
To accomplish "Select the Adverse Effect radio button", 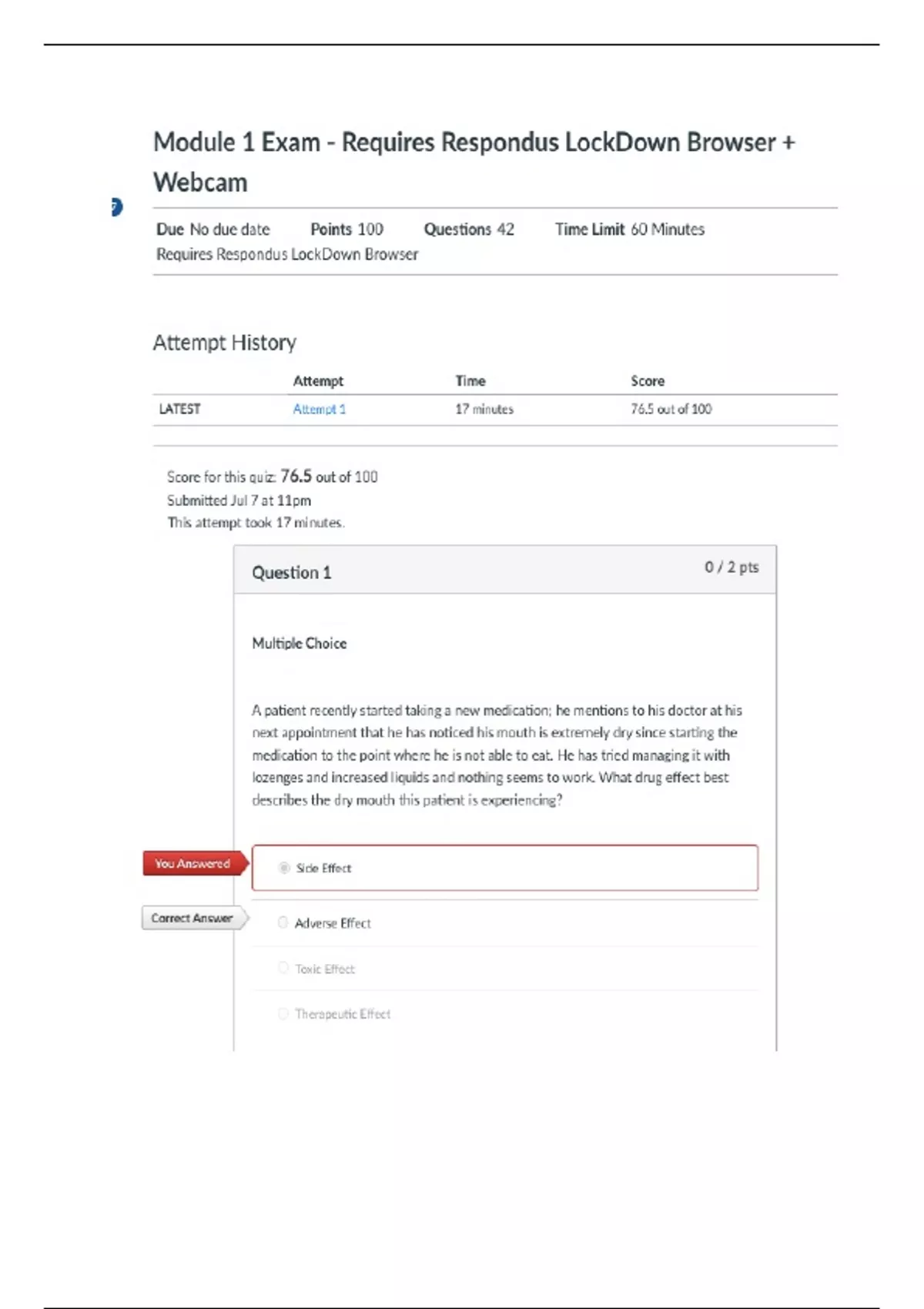I will tap(283, 922).
